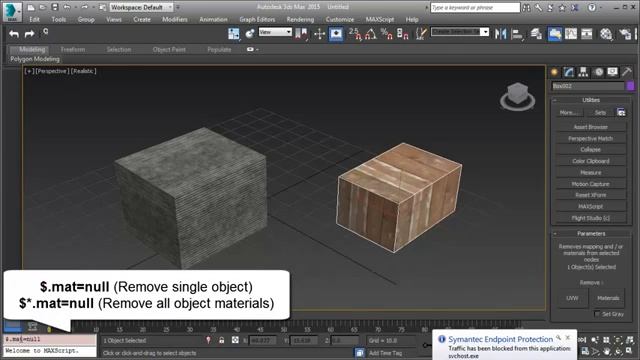This screenshot has height=360, width=640.
Task: Toggle the Percent Snap icon
Action: click(x=386, y=34)
